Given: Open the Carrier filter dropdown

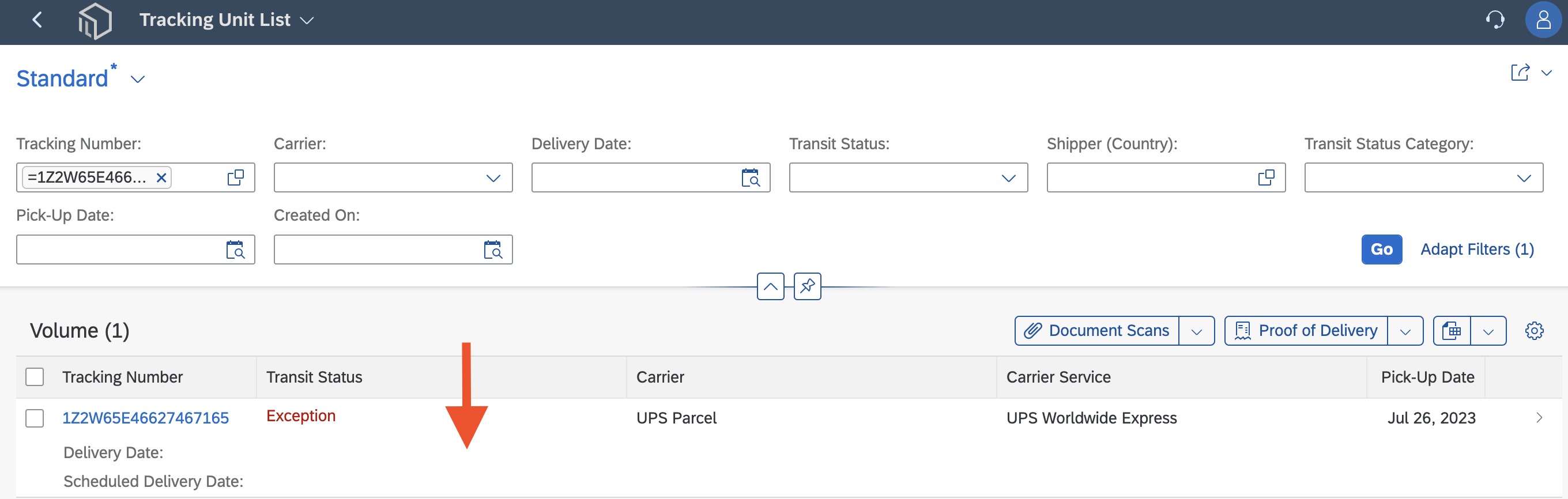Looking at the screenshot, I should [493, 177].
